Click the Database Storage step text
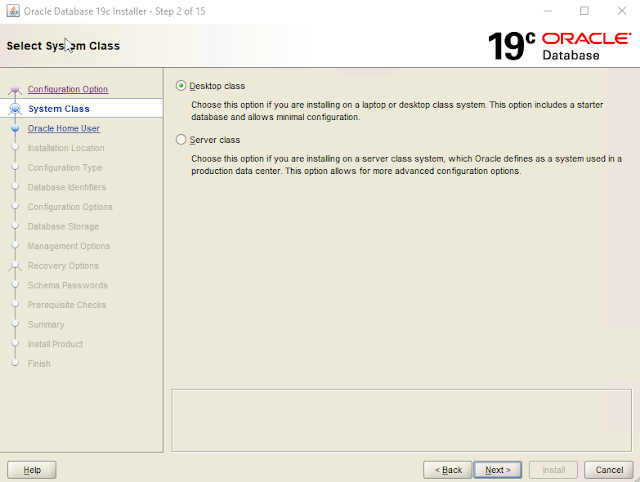Viewport: 640px width, 482px height. click(x=63, y=227)
